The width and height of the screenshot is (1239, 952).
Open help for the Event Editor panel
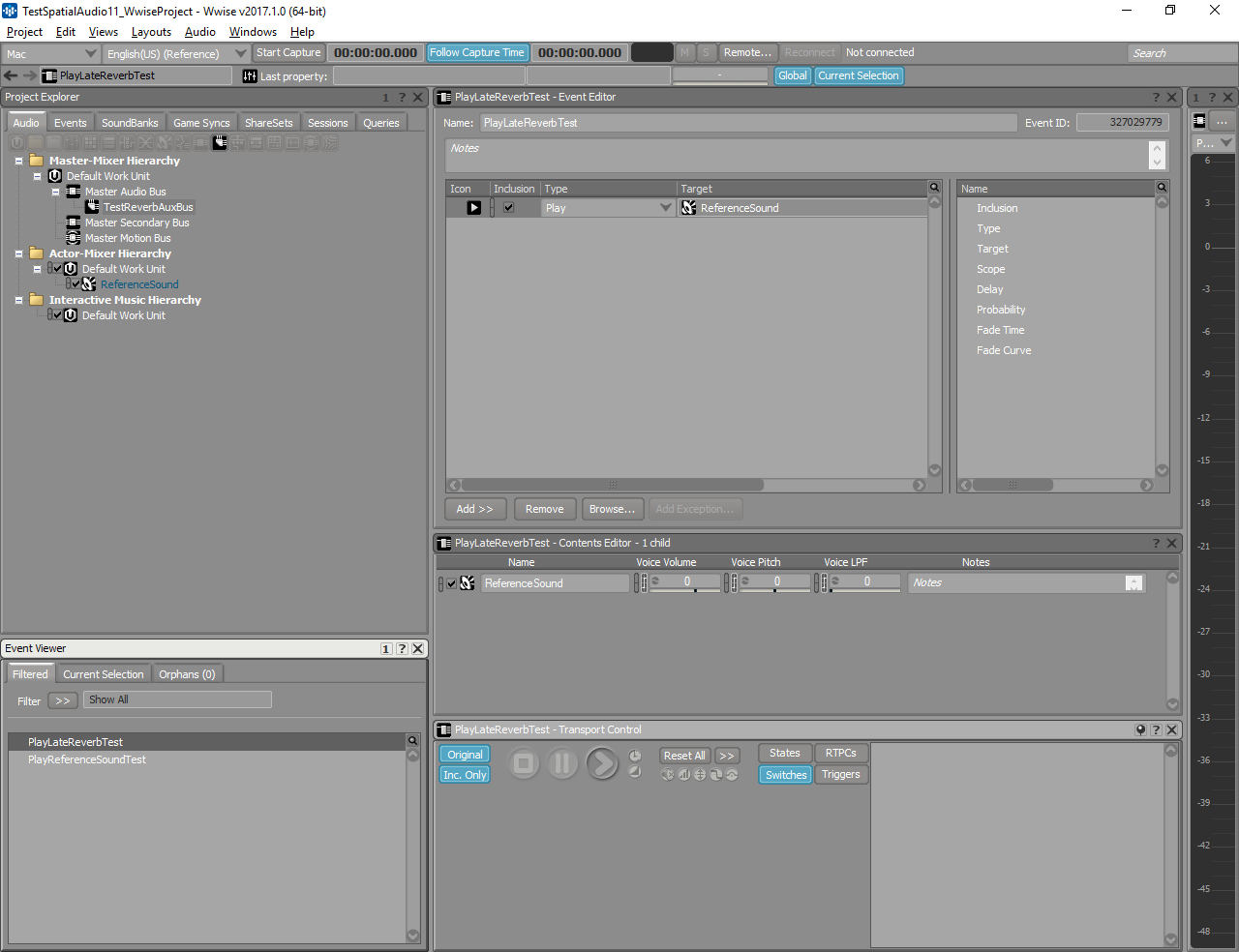(1156, 97)
